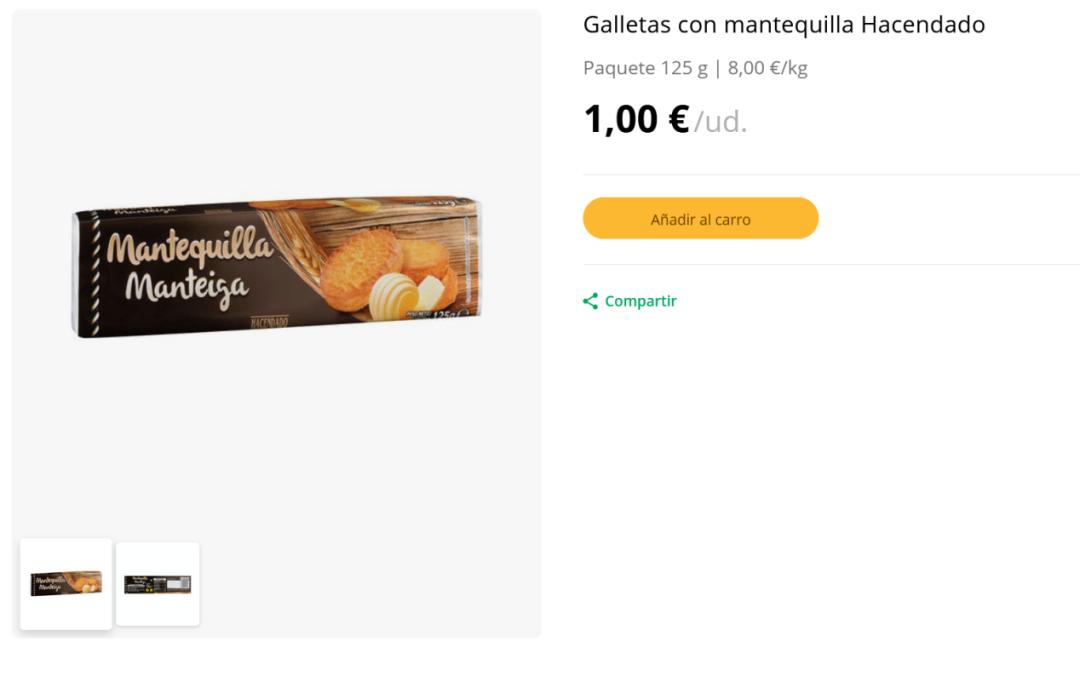This screenshot has height=682, width=1080.
Task: Click the butter curl illustration on package
Action: point(393,296)
